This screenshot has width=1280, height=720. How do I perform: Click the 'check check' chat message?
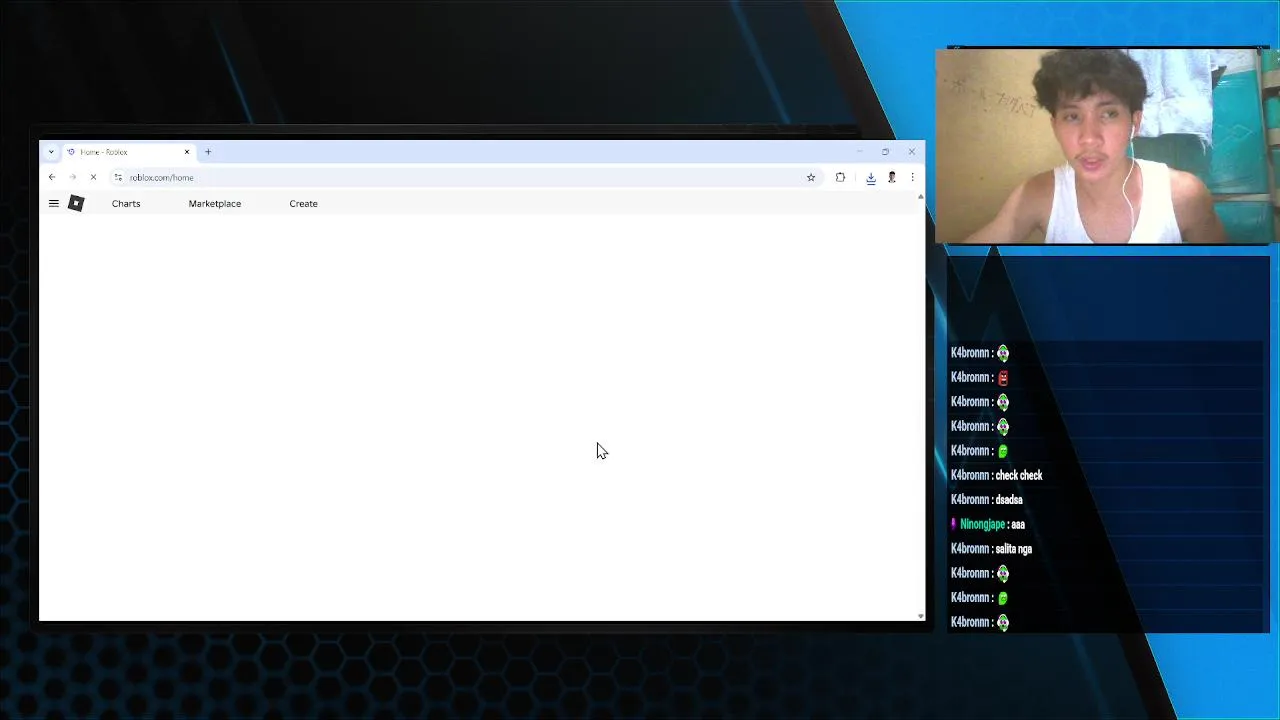[x=1019, y=475]
